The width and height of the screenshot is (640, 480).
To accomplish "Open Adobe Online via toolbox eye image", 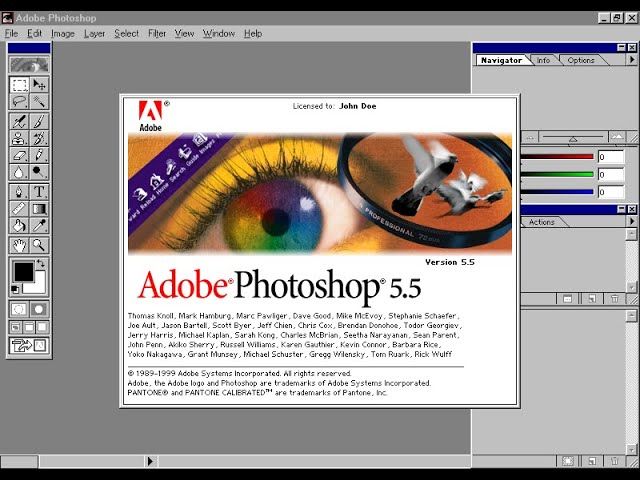I will pos(29,64).
